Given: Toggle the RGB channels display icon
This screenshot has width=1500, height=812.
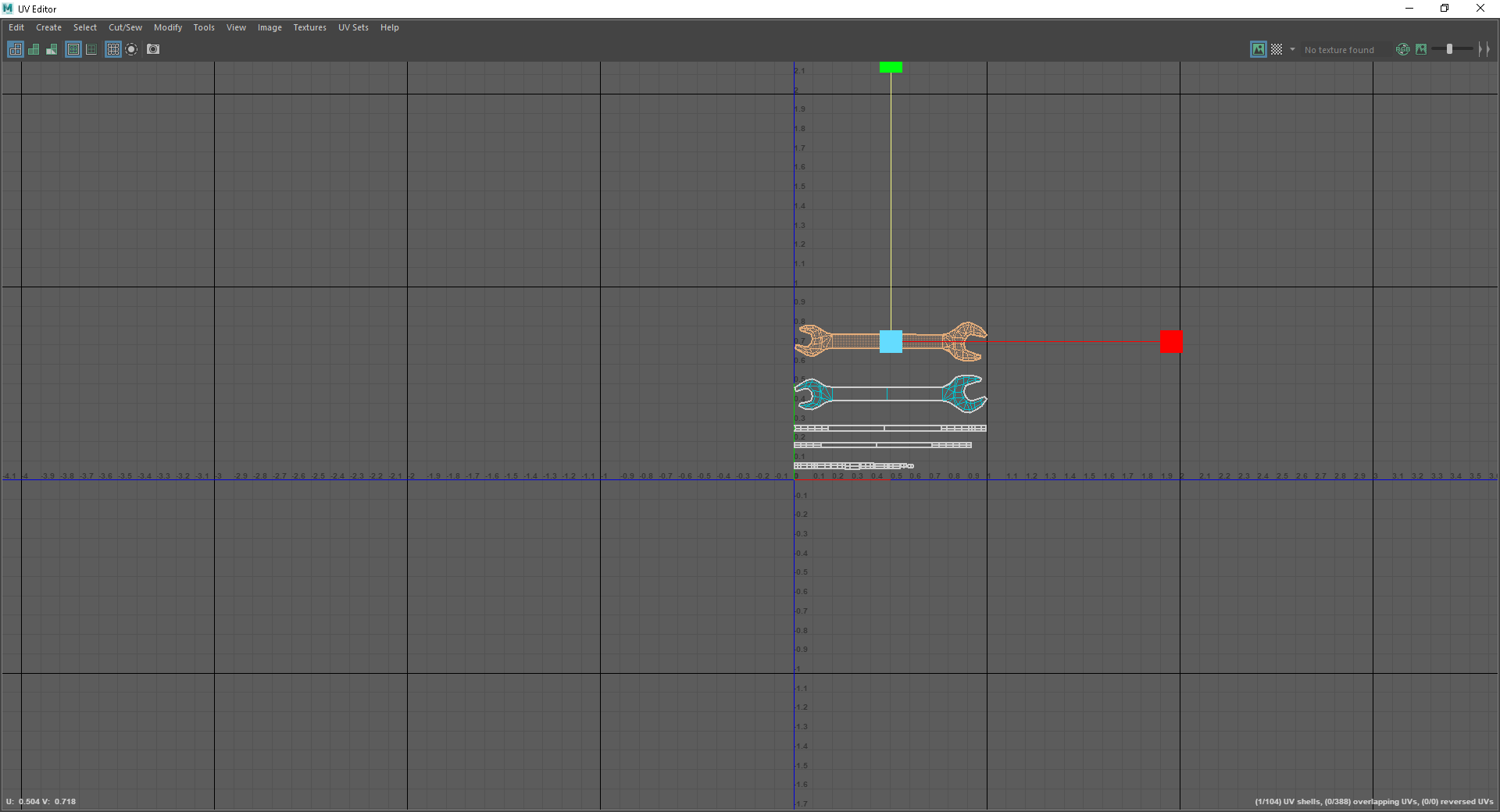Looking at the screenshot, I should 1403,49.
